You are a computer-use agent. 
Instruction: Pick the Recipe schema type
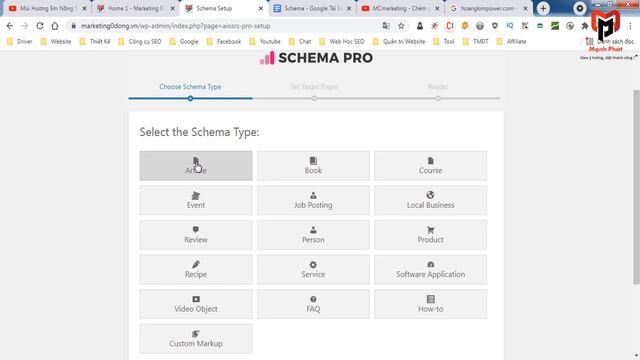(x=196, y=270)
